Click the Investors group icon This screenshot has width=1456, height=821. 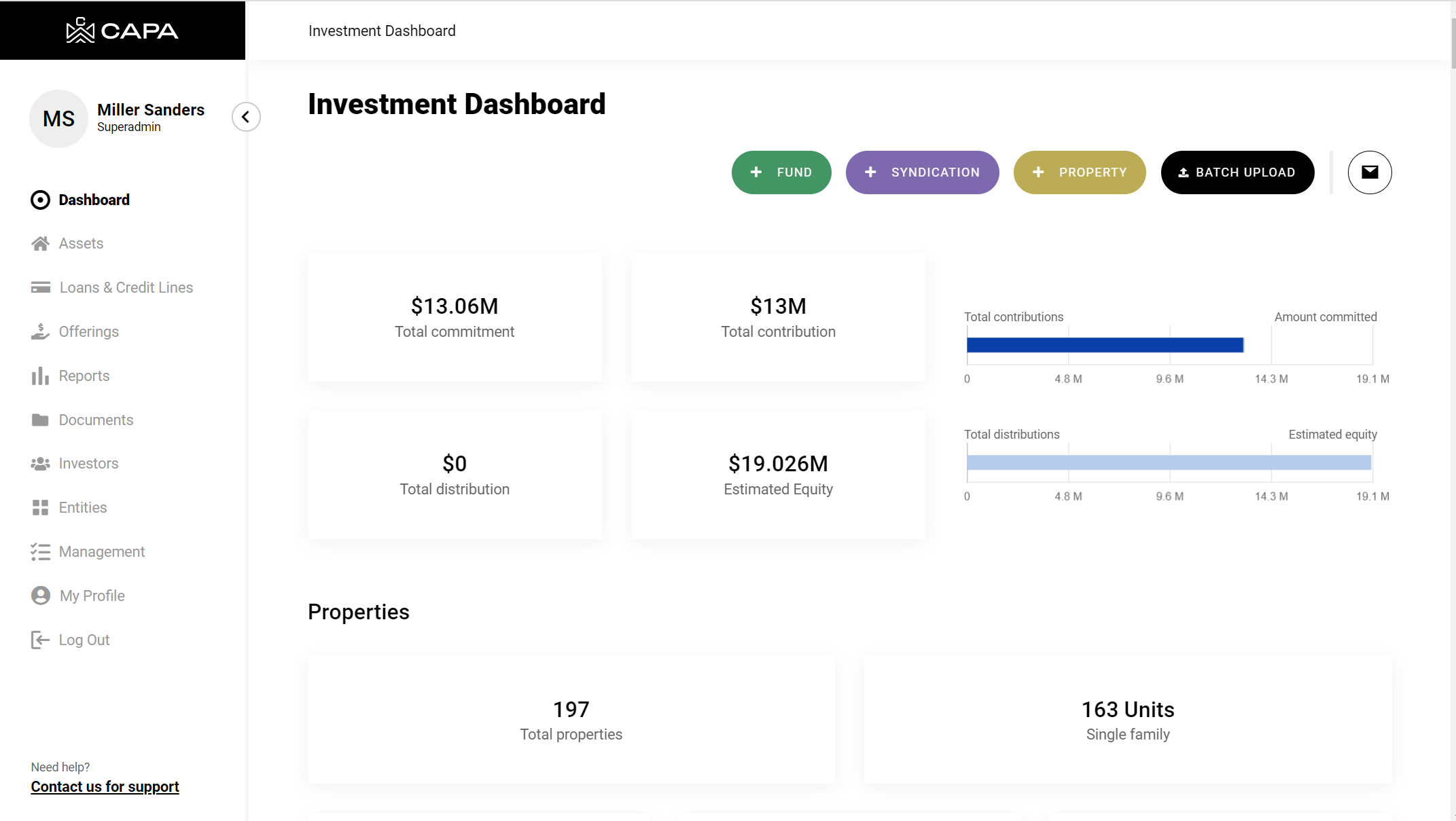click(40, 464)
